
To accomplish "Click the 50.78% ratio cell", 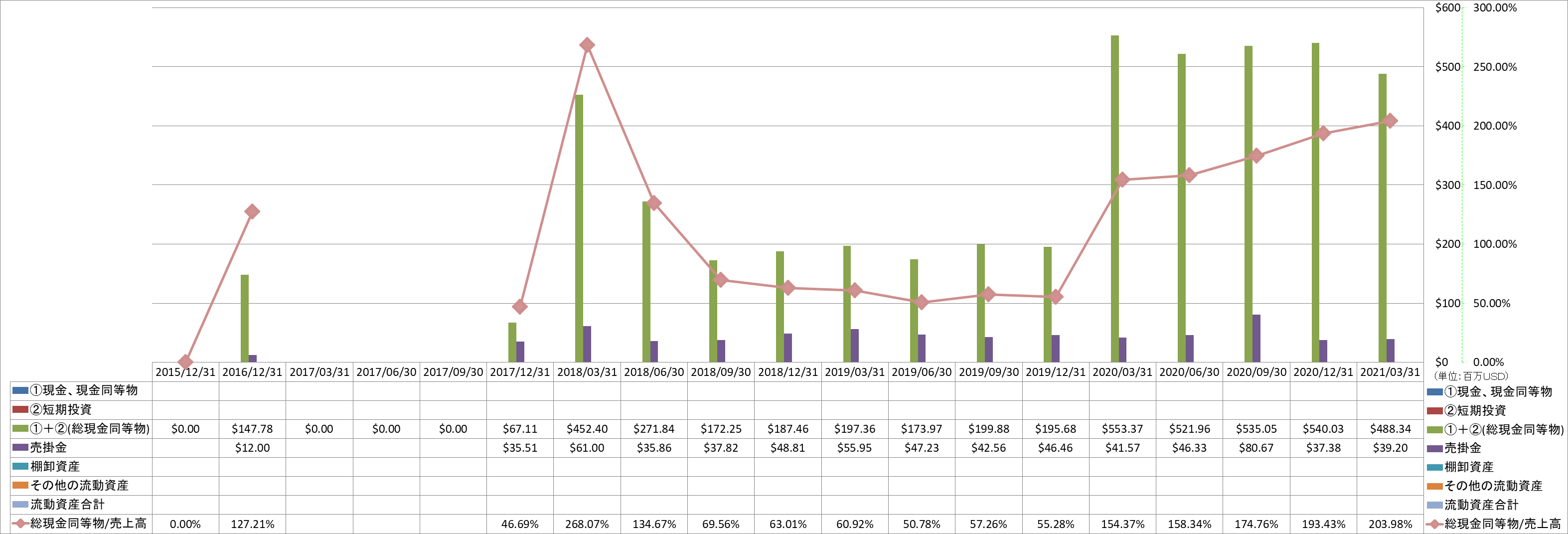I will (922, 524).
